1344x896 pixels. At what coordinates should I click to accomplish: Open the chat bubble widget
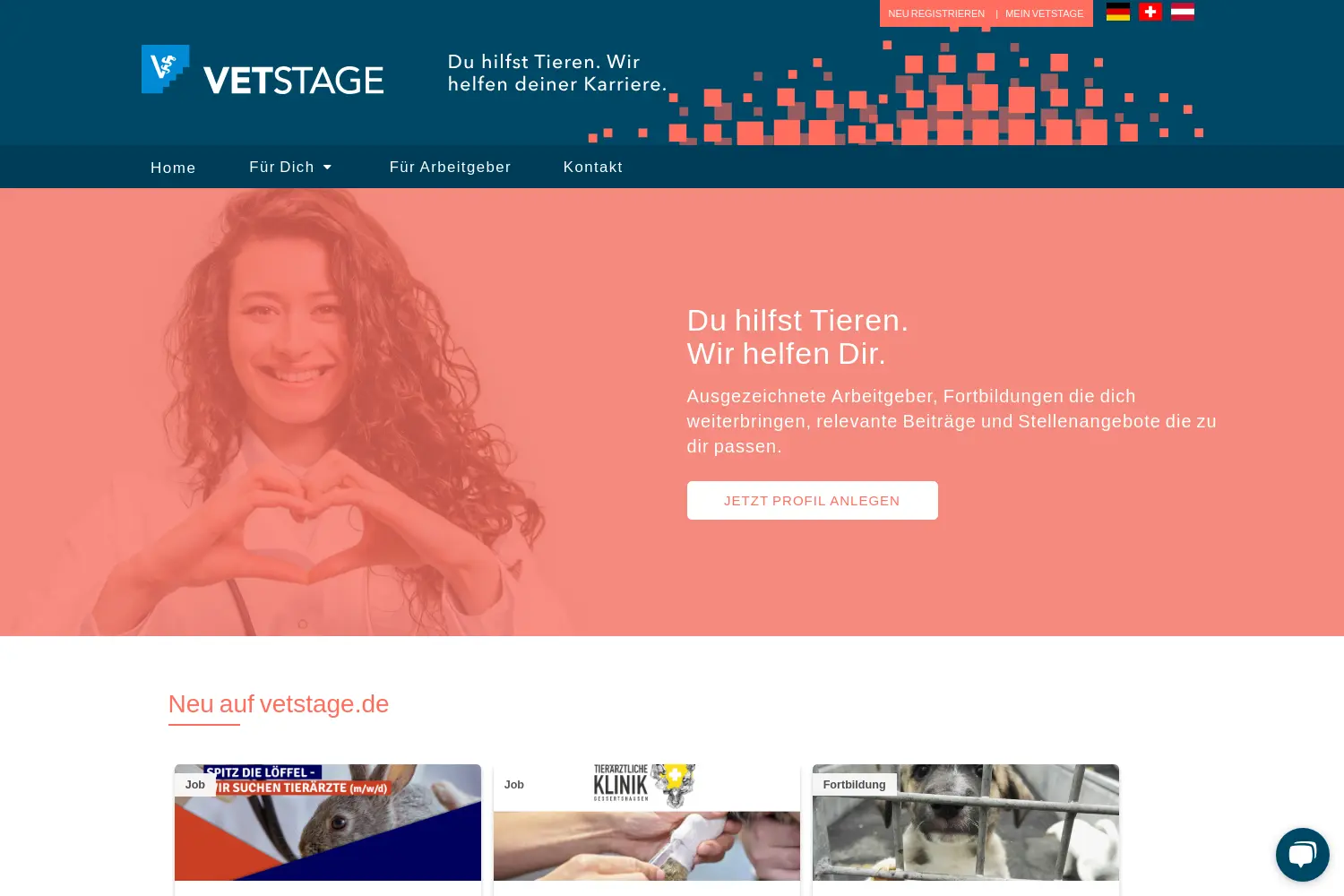pyautogui.click(x=1302, y=854)
